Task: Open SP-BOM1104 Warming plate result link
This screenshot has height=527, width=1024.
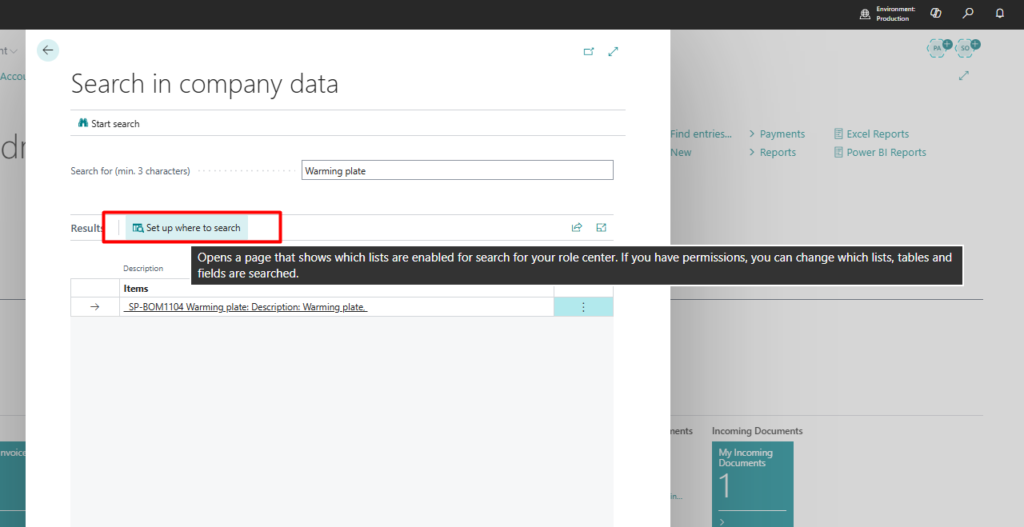Action: click(246, 307)
